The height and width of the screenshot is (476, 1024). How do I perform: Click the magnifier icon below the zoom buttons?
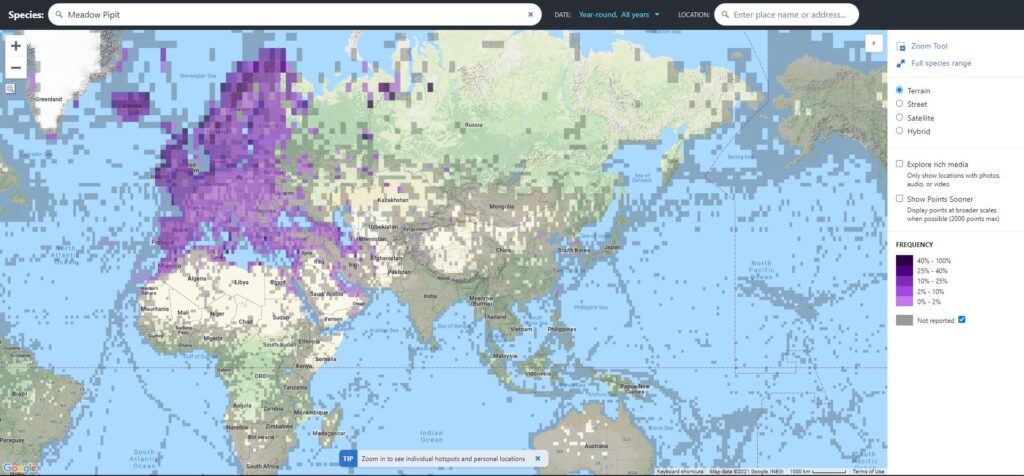pos(10,88)
